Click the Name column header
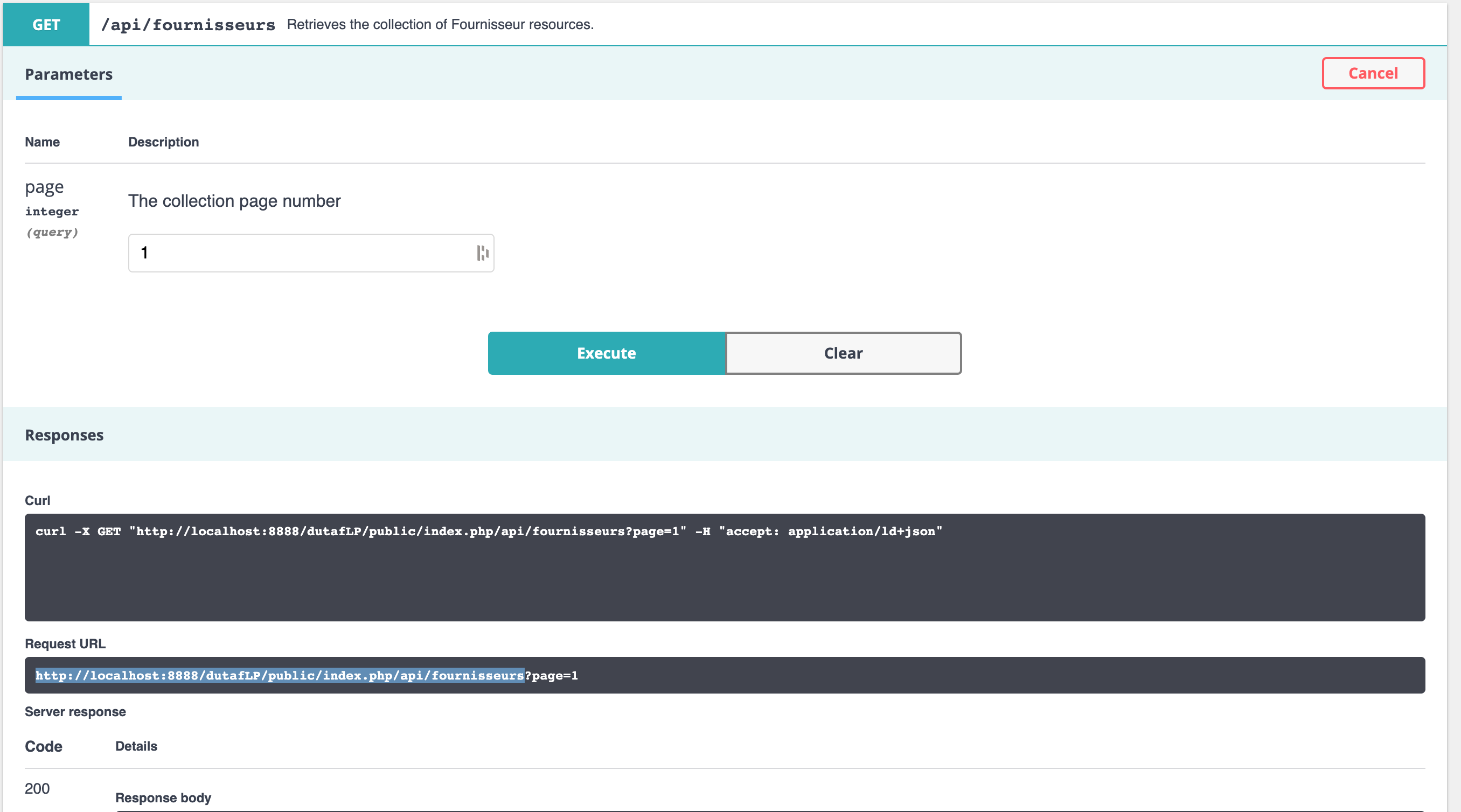The image size is (1461, 812). pyautogui.click(x=43, y=142)
